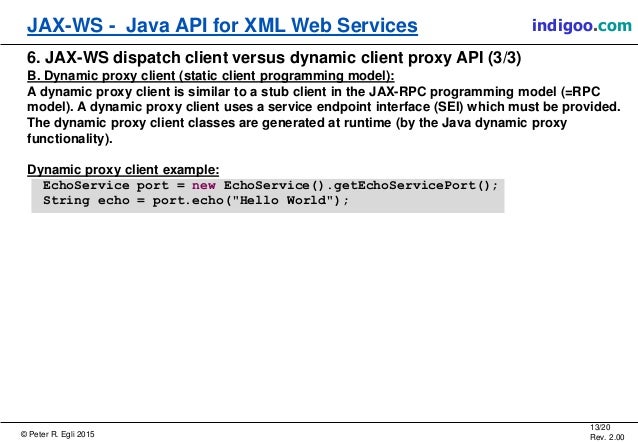Click the line beginning 'model). A dynamic proxy'
This screenshot has width=638, height=442.
tap(323, 107)
